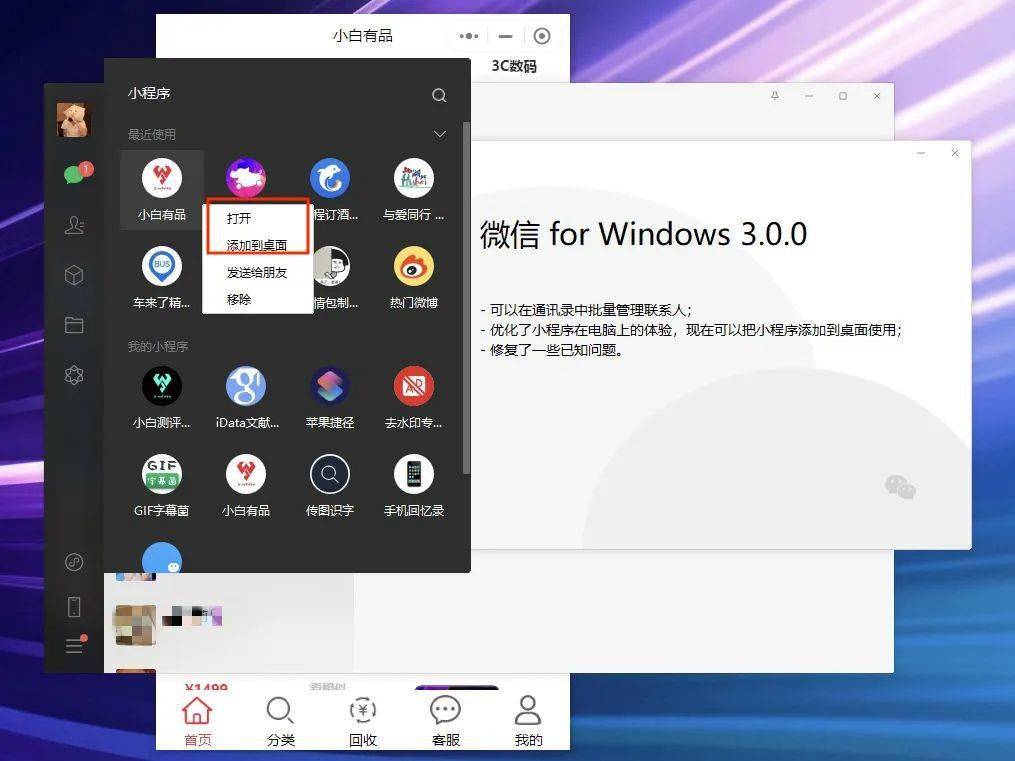Collapse the 最近使用 section chevron
This screenshot has height=761, width=1015.
[440, 134]
